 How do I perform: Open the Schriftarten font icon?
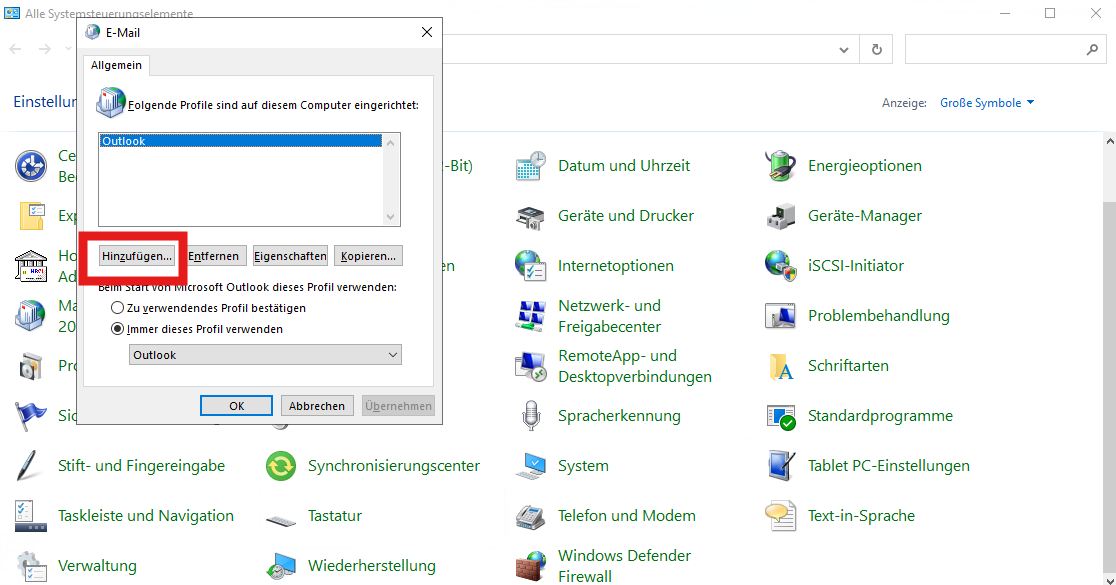781,367
